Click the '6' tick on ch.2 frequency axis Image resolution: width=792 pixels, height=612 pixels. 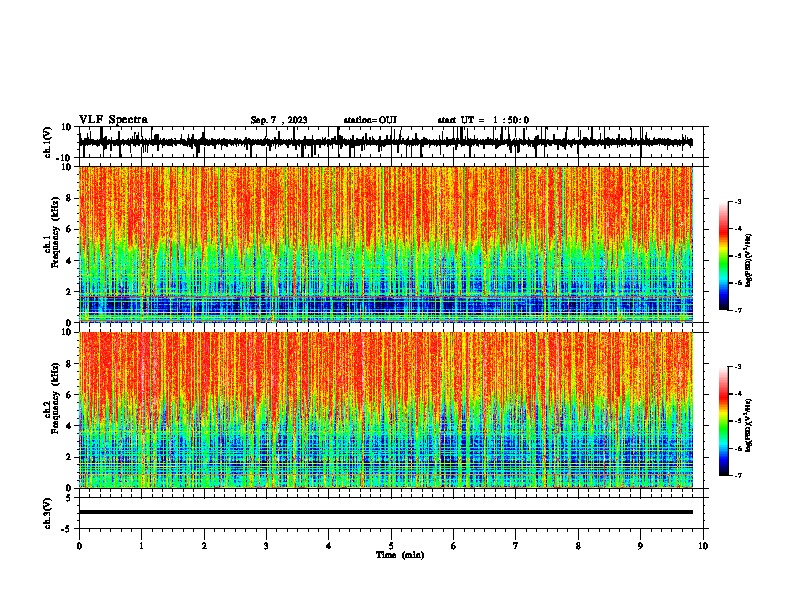coord(69,395)
